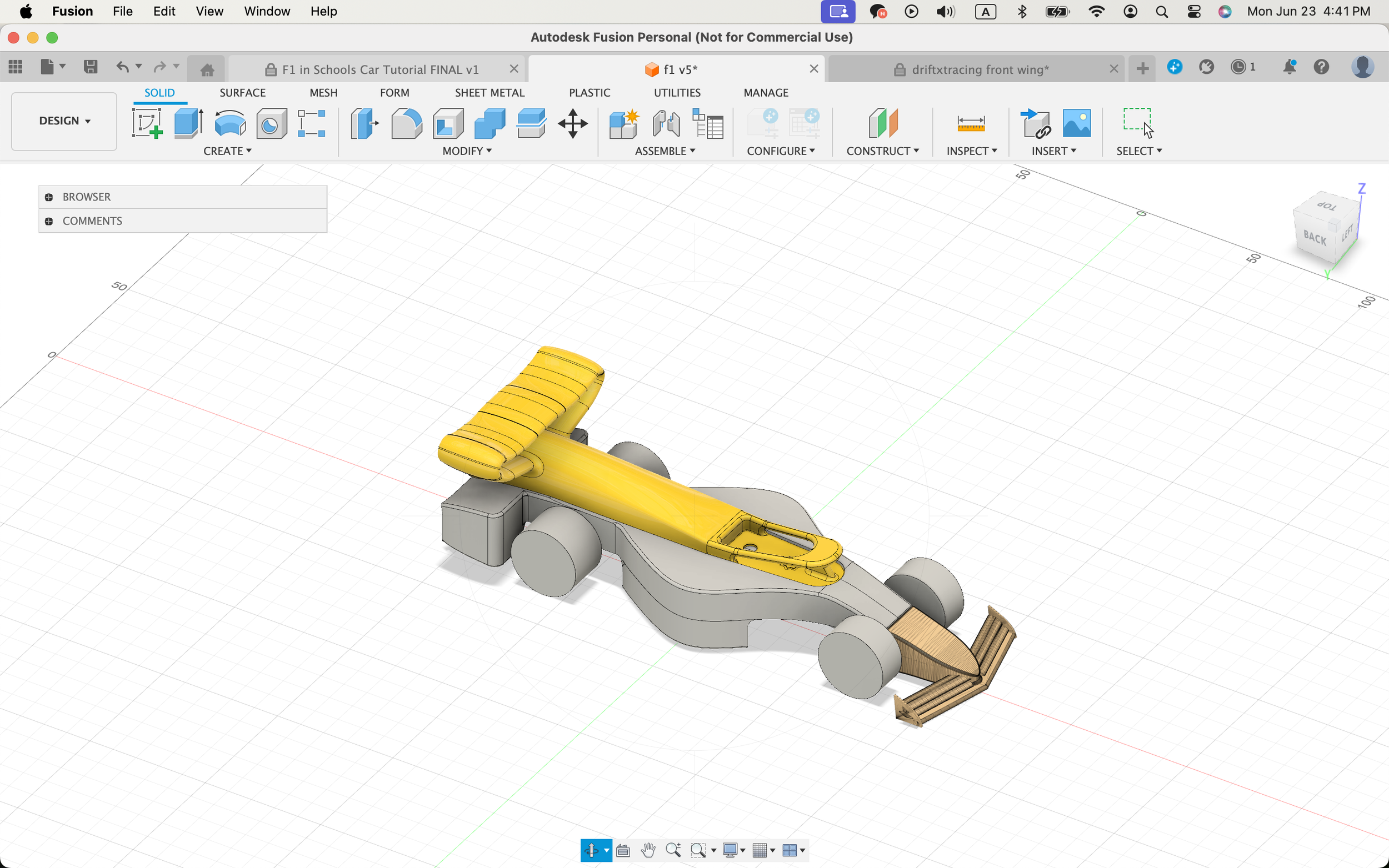Select the Pan hand tool
The width and height of the screenshot is (1389, 868).
[648, 850]
